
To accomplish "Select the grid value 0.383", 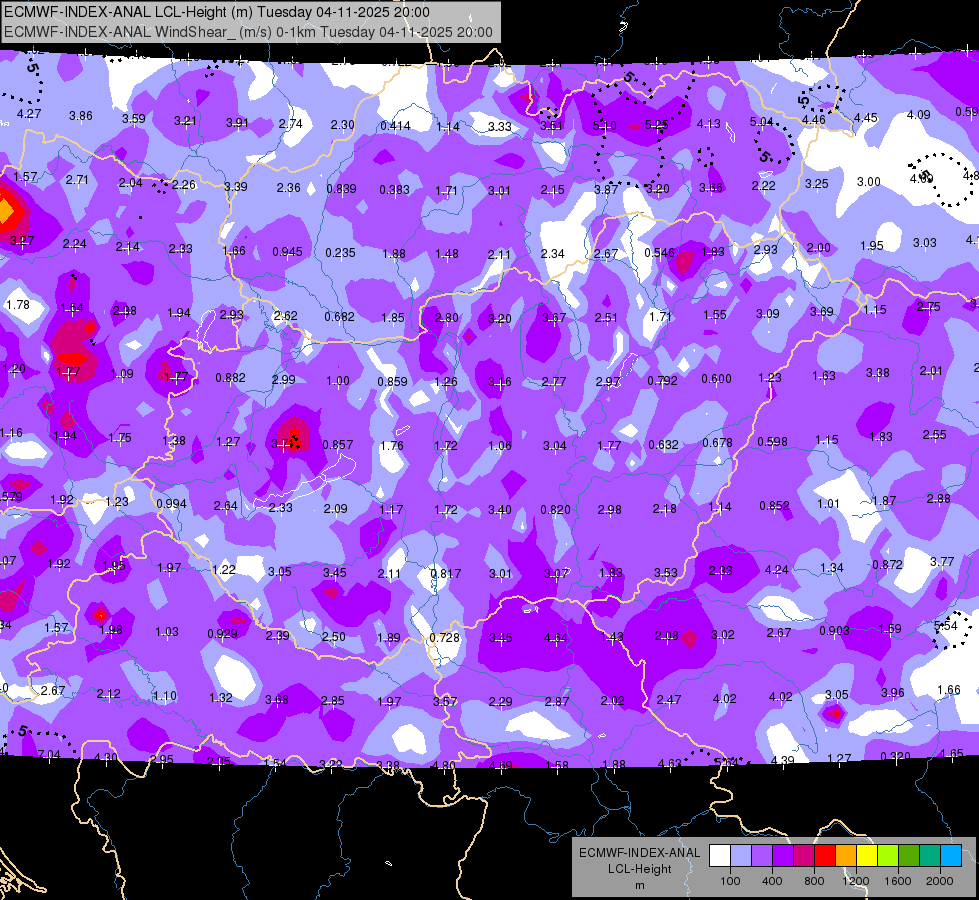I will 395,189.
